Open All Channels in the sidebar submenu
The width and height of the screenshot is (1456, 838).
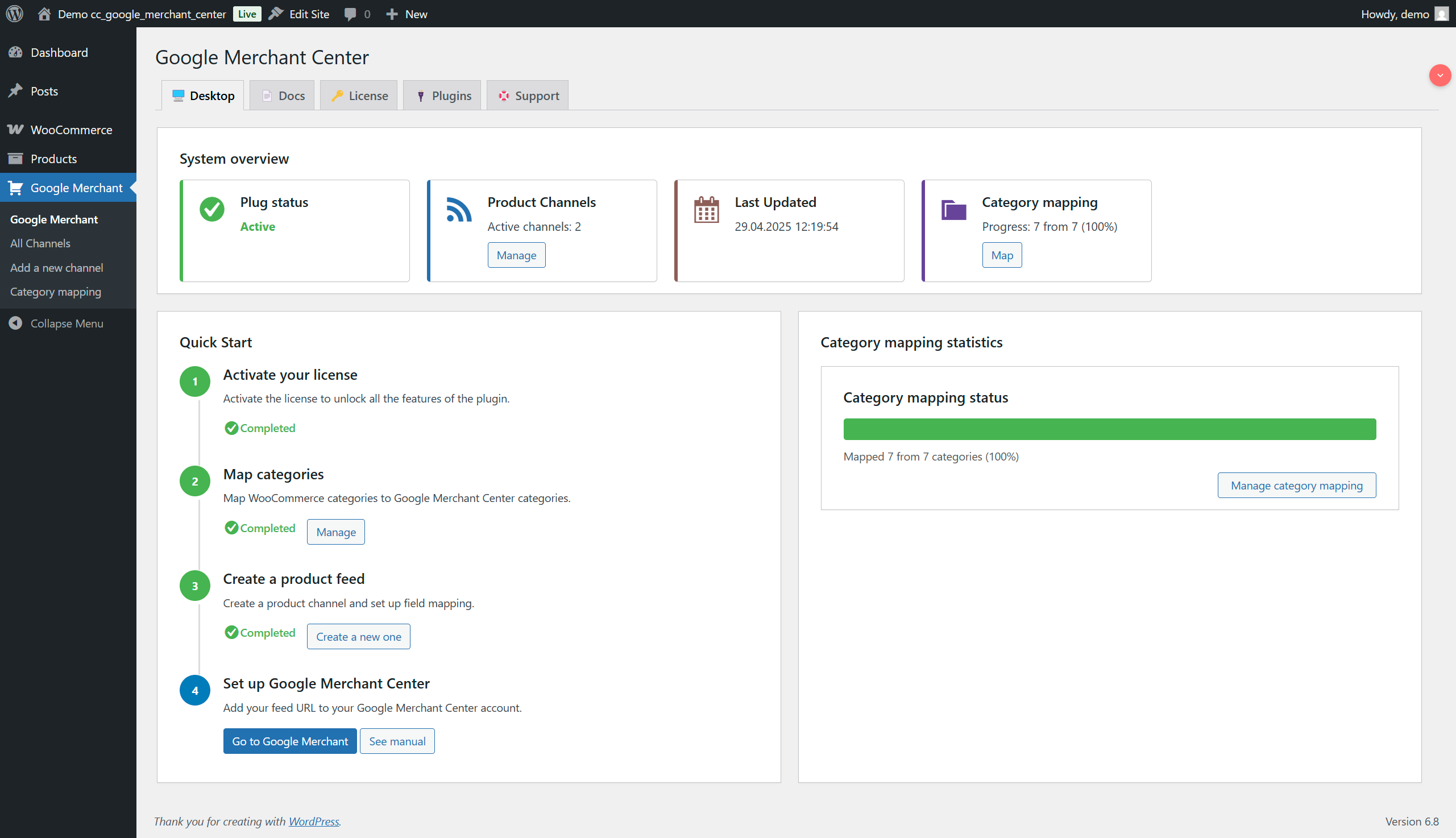[x=40, y=243]
